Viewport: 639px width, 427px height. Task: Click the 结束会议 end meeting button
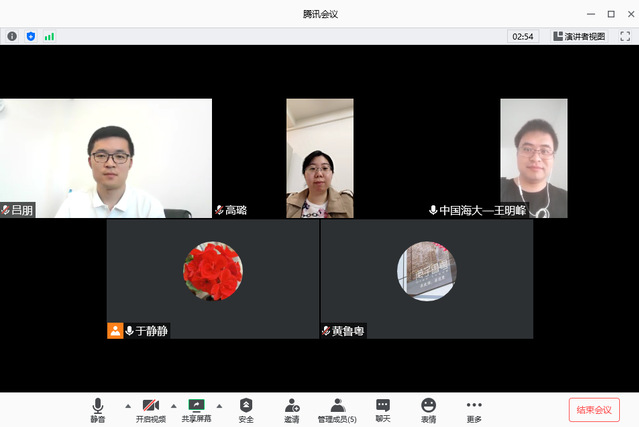click(594, 410)
